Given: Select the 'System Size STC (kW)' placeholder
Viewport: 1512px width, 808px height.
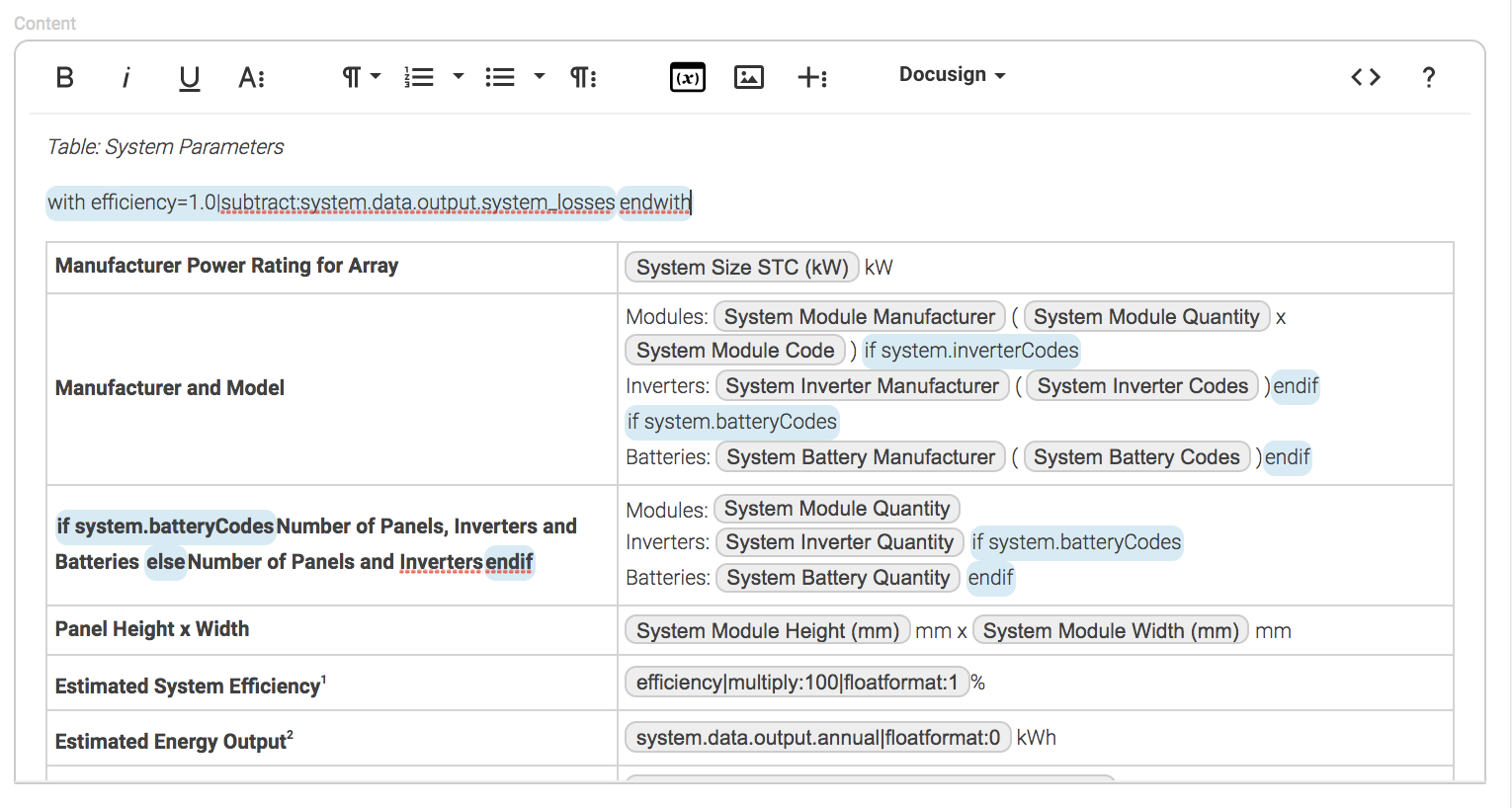Looking at the screenshot, I should (x=742, y=268).
